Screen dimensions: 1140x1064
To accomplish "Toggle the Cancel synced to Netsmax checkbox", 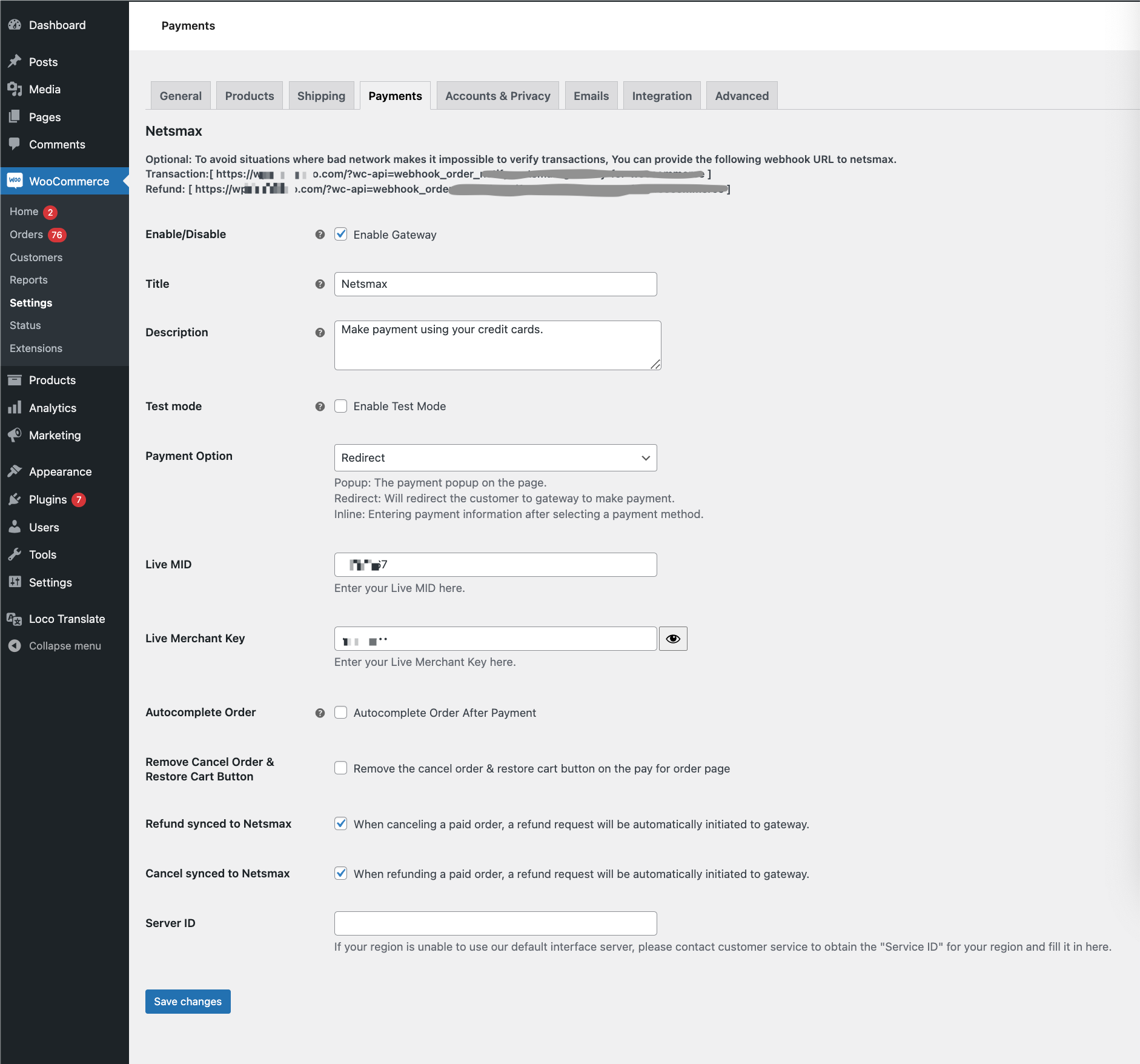I will tap(341, 874).
